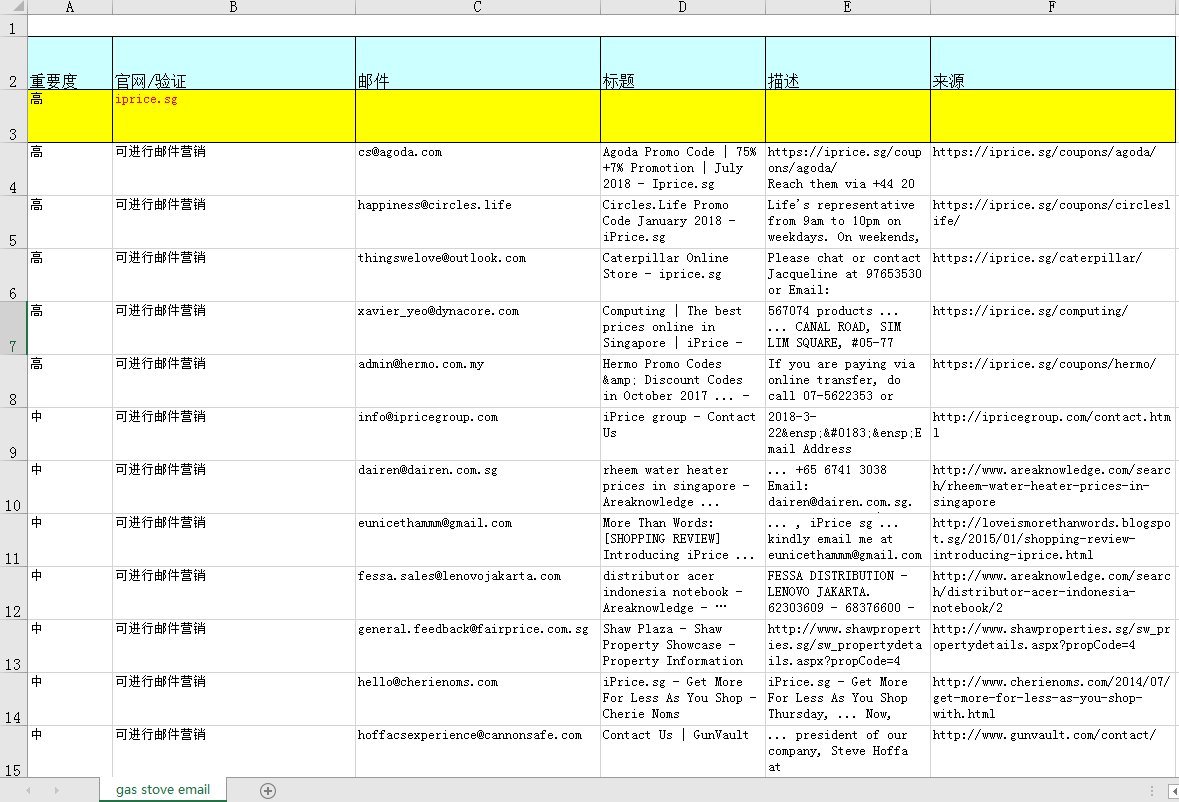Select row 7 header
This screenshot has height=802, width=1179.
(x=14, y=328)
